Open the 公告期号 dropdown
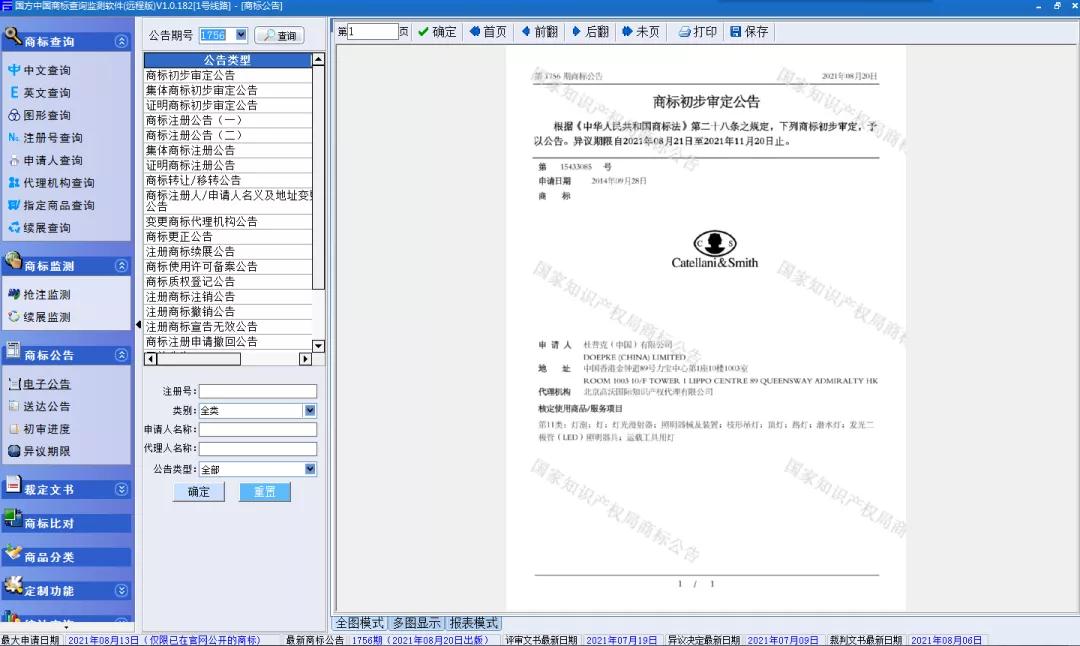The height and width of the screenshot is (646, 1080). (243, 36)
